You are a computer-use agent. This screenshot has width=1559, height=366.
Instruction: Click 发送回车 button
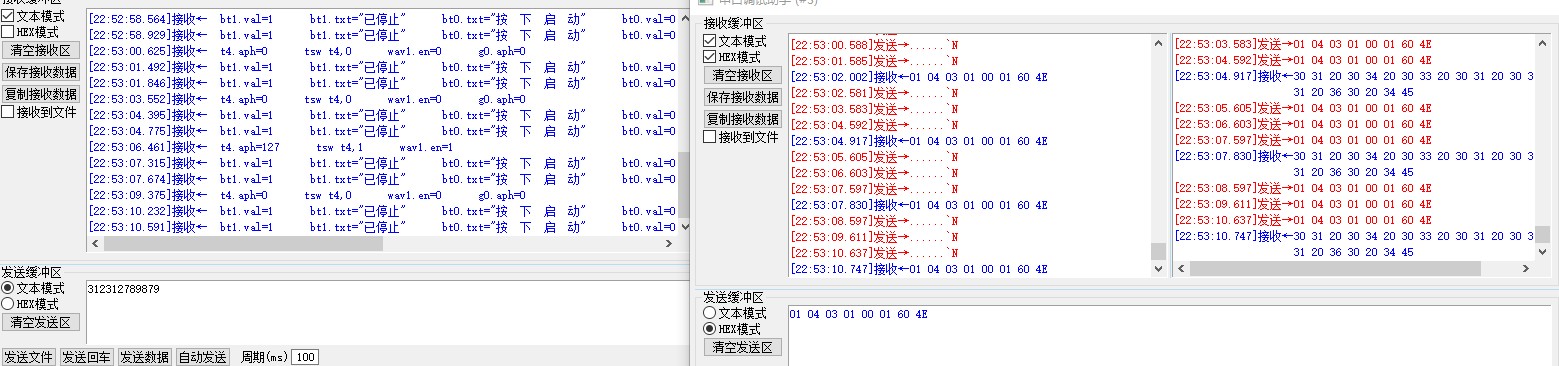pyautogui.click(x=87, y=357)
